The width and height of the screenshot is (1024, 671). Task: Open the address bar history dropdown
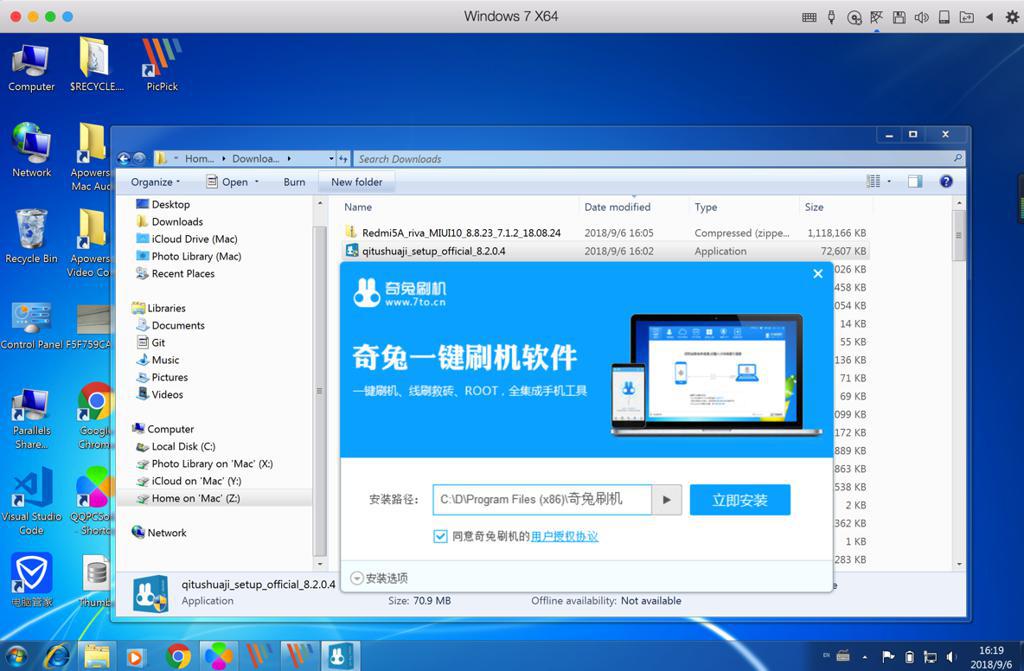tap(331, 159)
